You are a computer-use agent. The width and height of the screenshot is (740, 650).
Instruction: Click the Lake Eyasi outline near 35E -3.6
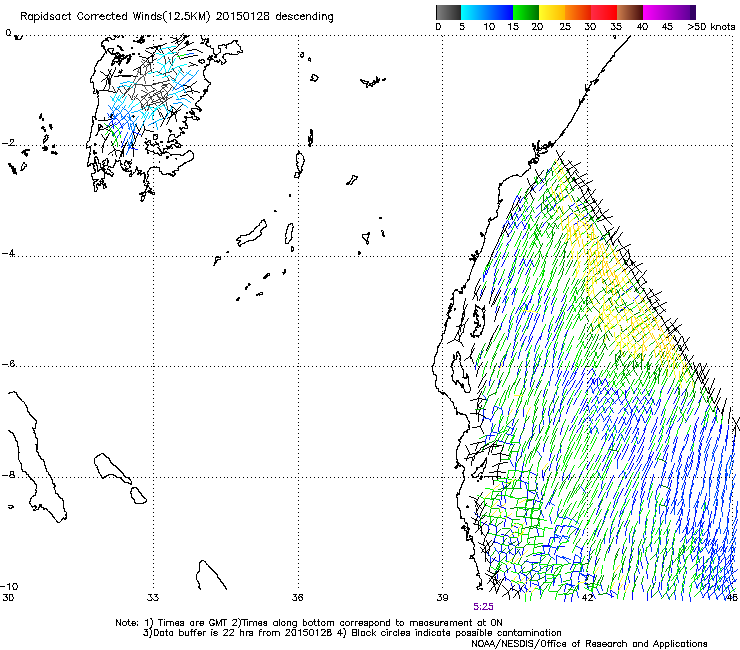click(251, 233)
